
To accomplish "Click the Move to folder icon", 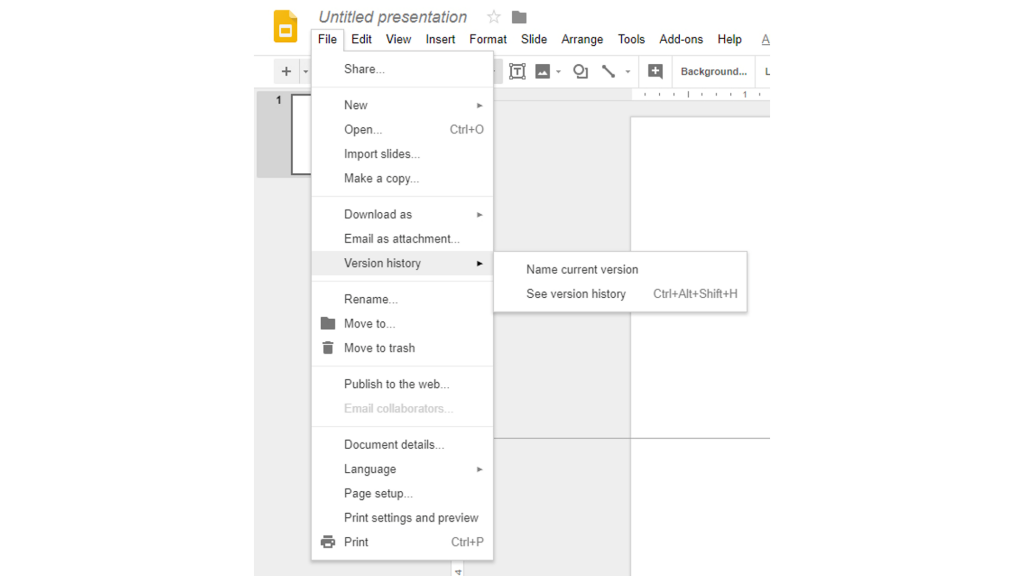I will click(328, 323).
